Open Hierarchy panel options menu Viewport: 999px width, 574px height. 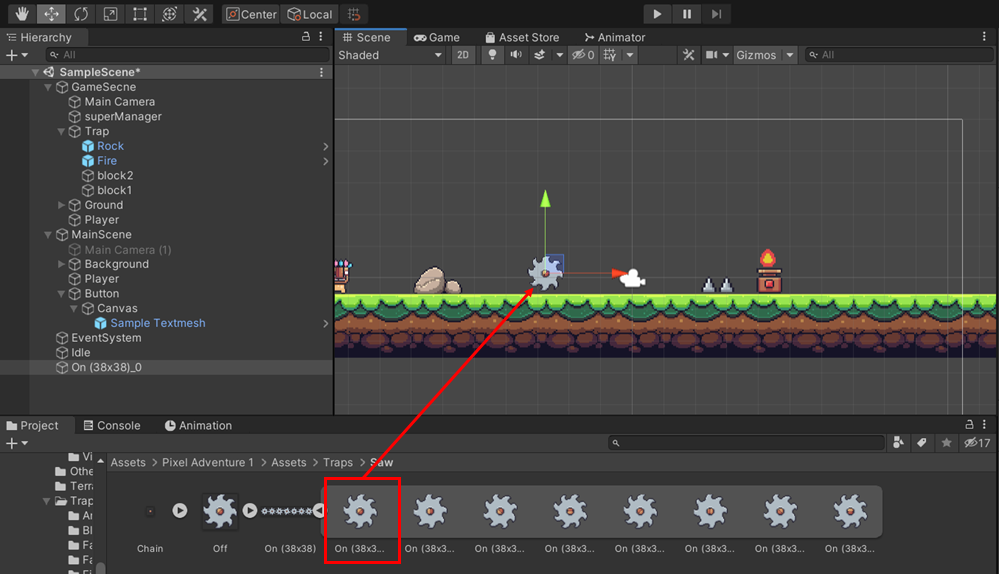point(321,37)
